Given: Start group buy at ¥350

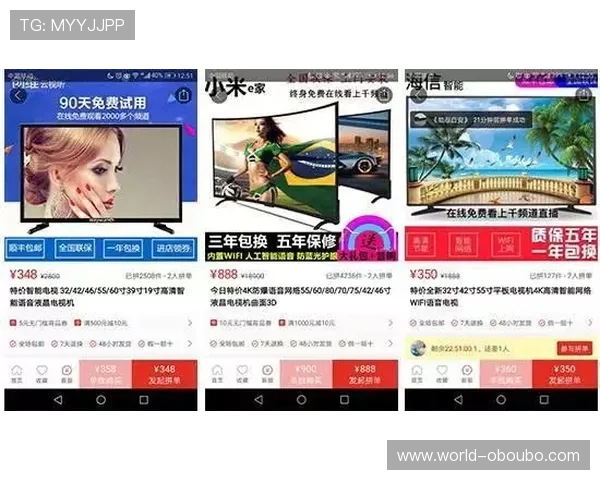Looking at the screenshot, I should tap(565, 374).
